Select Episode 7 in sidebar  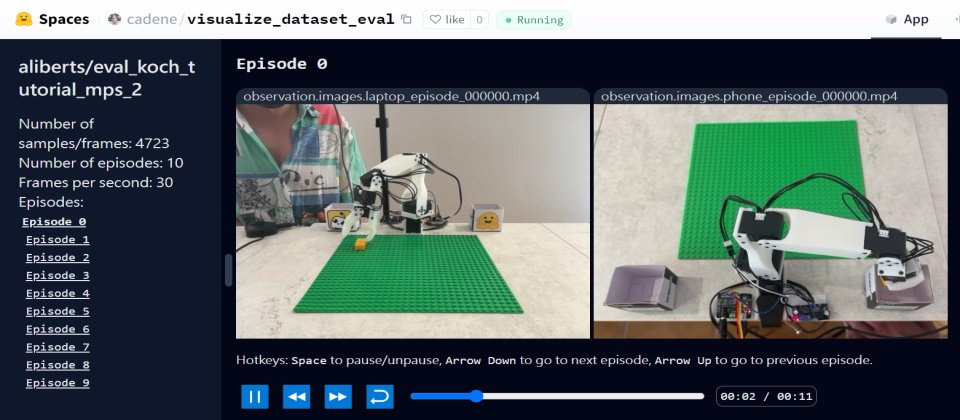tap(58, 347)
